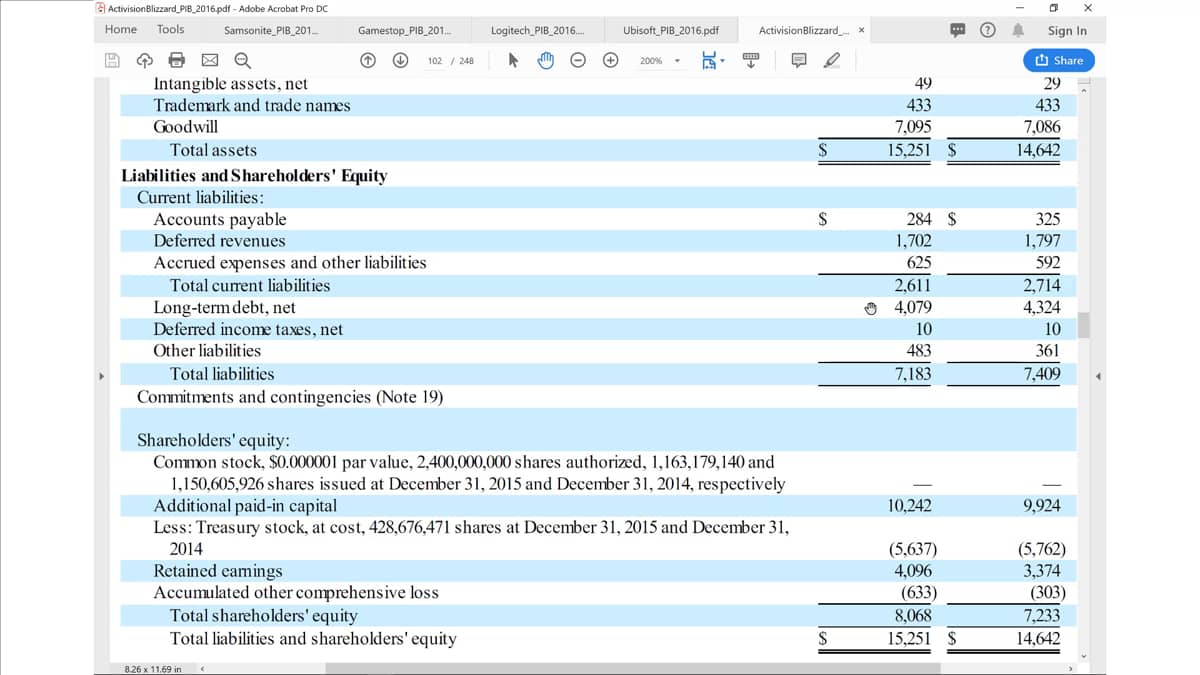Click the value 4,079 for long-term debt
Viewport: 1200px width, 675px height.
912,307
